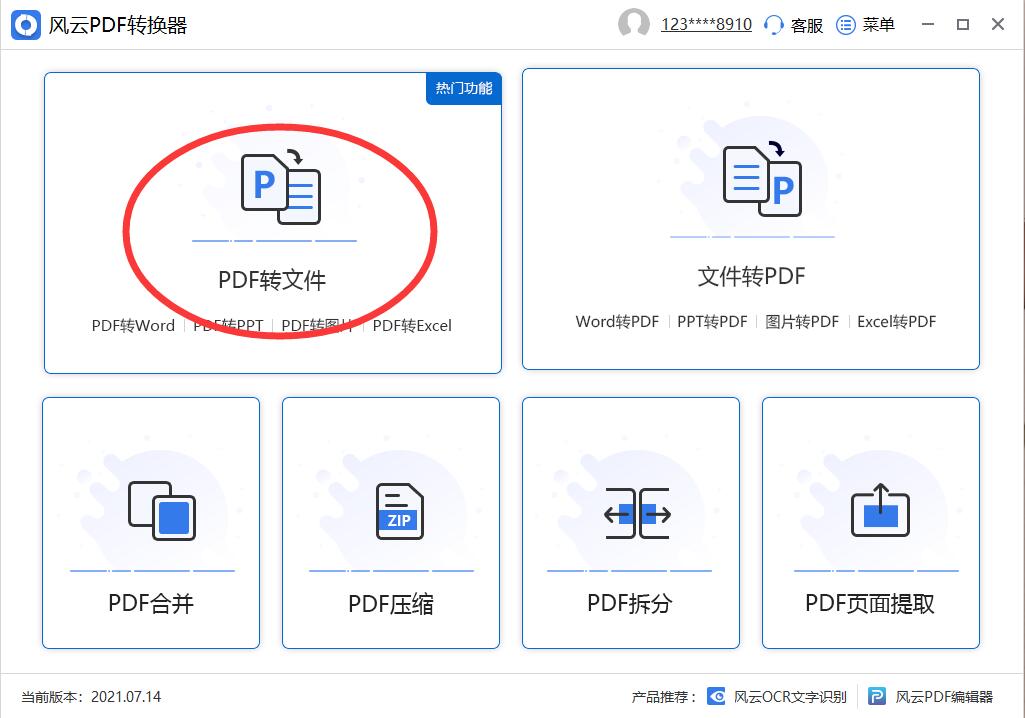Screen dimensions: 1025x718
Task: Minimize the converter window
Action: pyautogui.click(x=928, y=24)
